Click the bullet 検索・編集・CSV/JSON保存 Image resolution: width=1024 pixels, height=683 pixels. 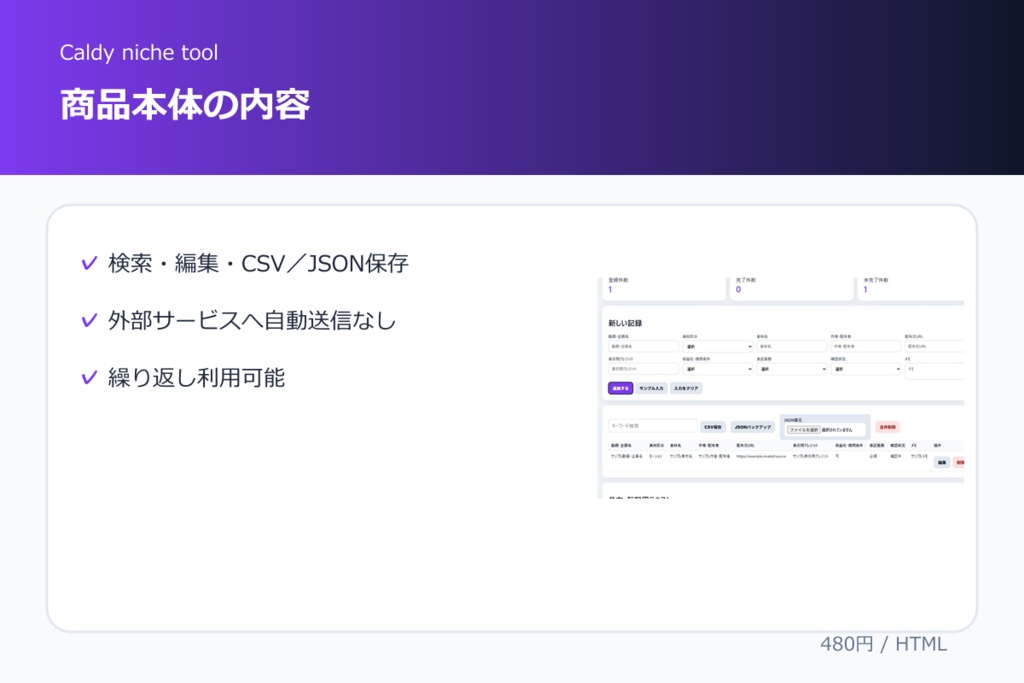pyautogui.click(x=258, y=263)
